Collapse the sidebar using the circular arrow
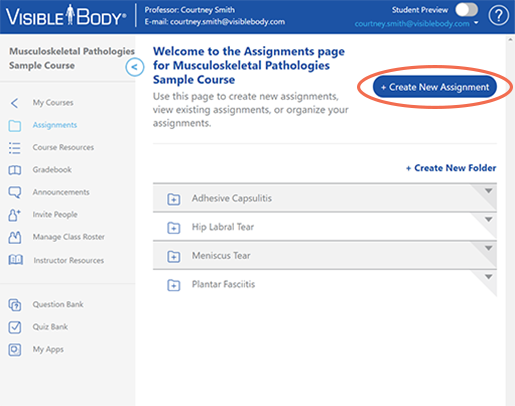This screenshot has height=406, width=515. pyautogui.click(x=135, y=67)
